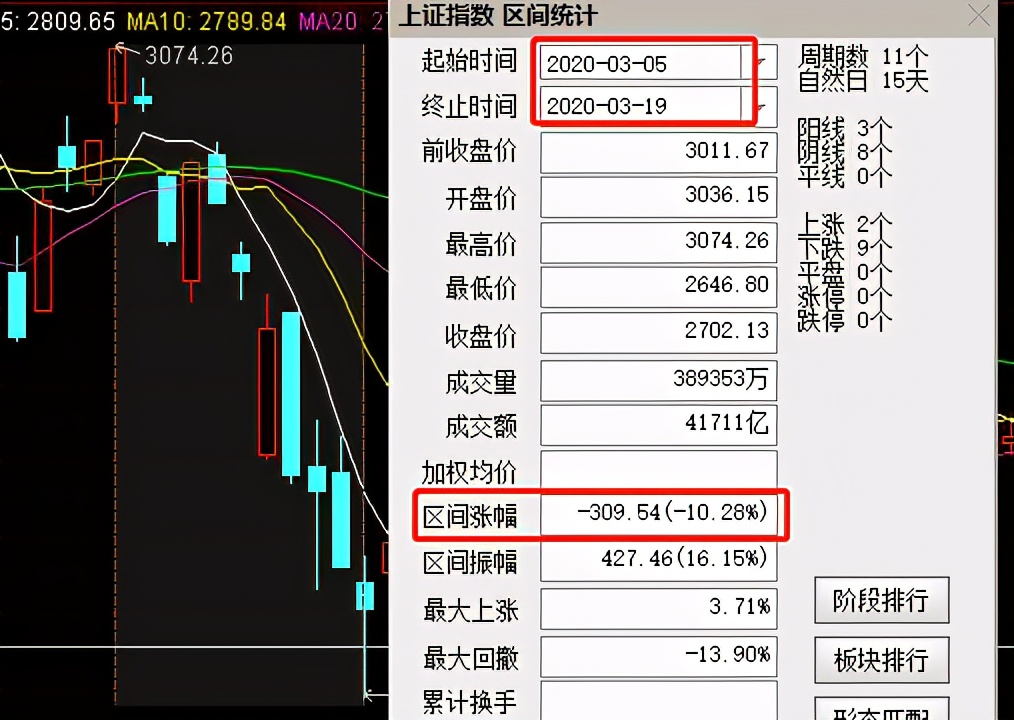Select the highlighted 区间涨幅 change field

click(657, 515)
